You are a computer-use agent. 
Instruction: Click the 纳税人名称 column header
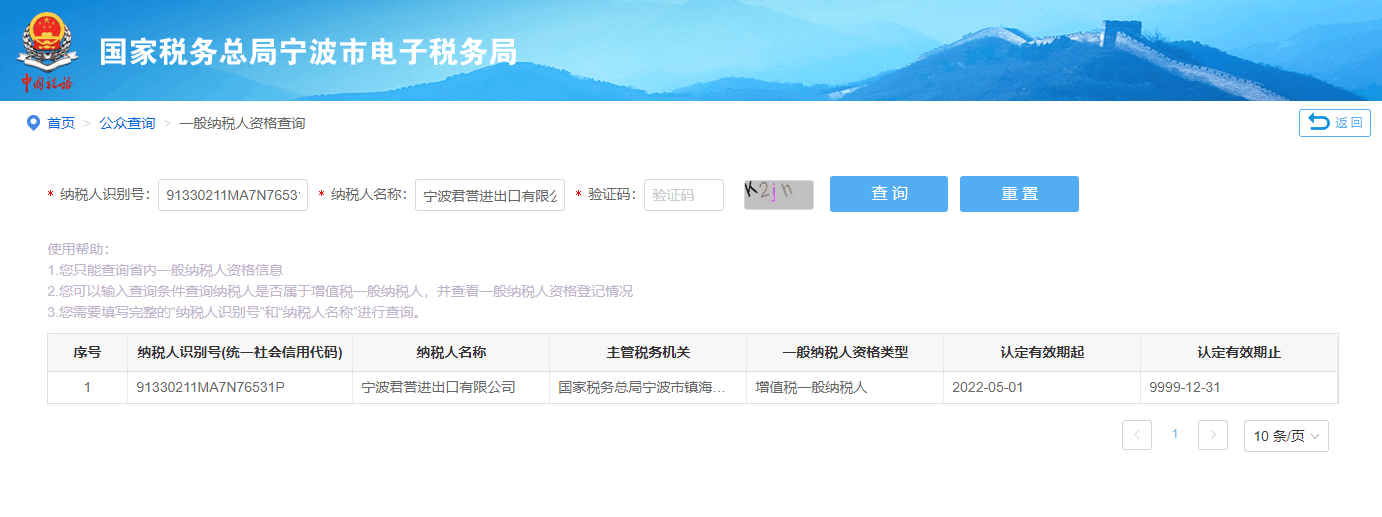pos(451,353)
